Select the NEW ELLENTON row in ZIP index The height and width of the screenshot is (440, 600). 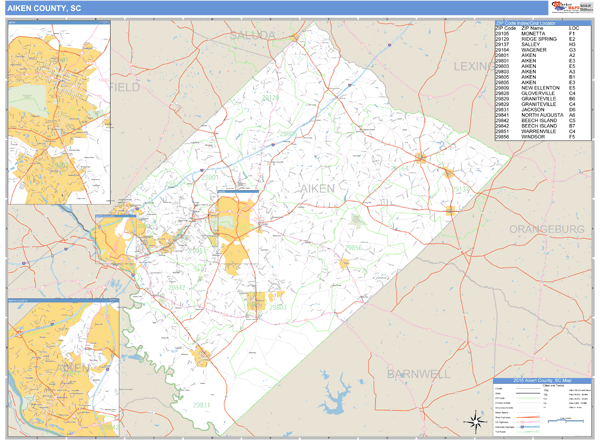541,88
